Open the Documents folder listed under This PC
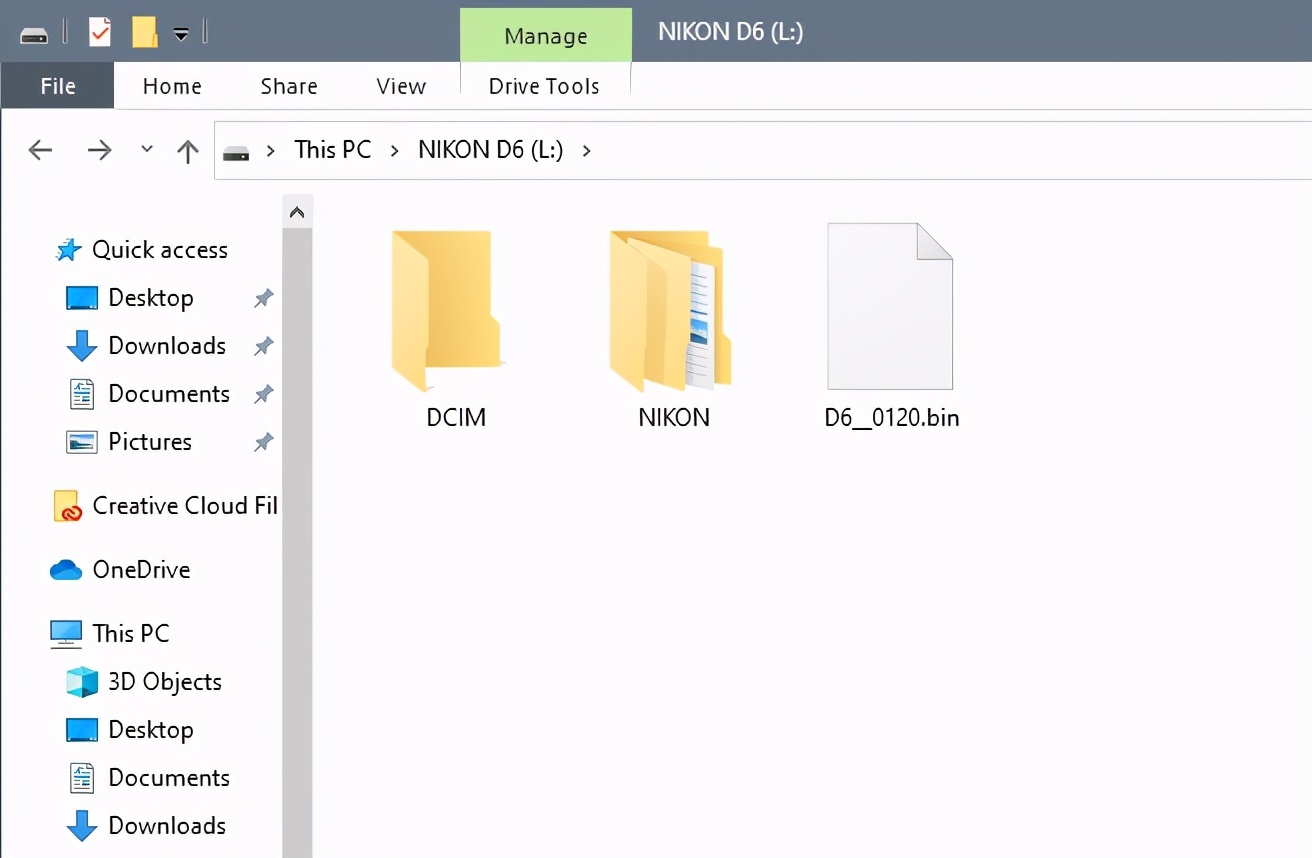This screenshot has width=1312, height=858. 148,778
